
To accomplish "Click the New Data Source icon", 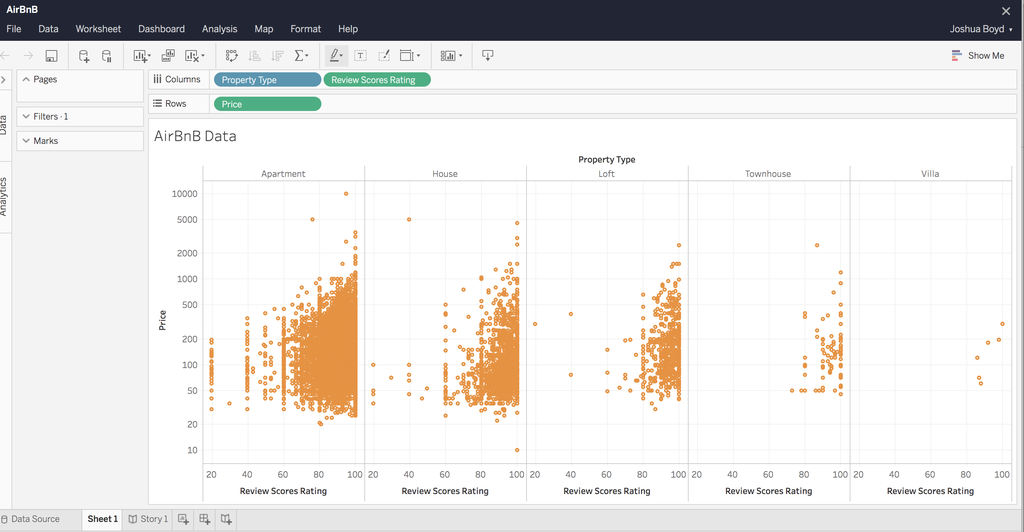I will coord(84,56).
